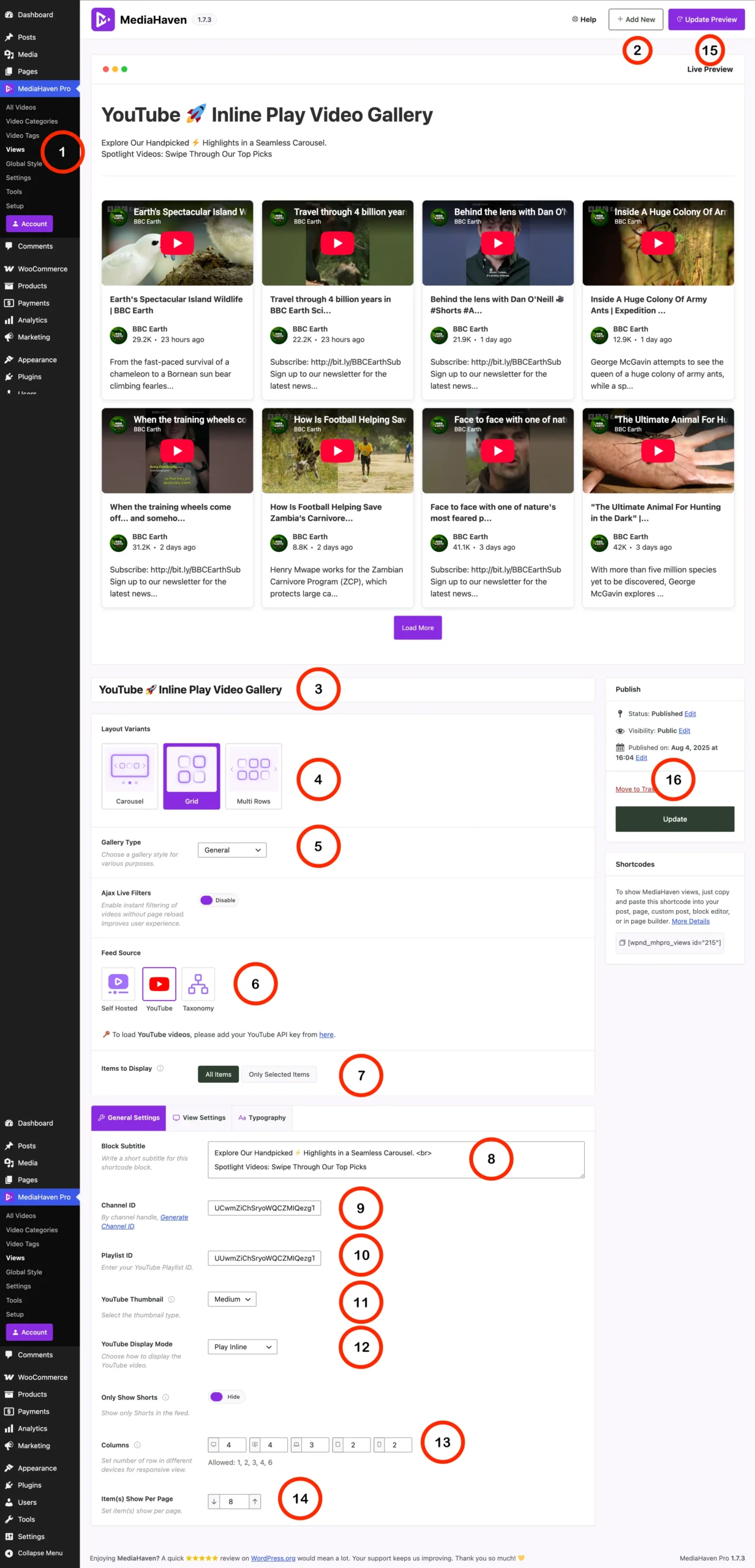755x1568 pixels.
Task: Open the Gallery Type dropdown showing General
Action: pyautogui.click(x=232, y=850)
